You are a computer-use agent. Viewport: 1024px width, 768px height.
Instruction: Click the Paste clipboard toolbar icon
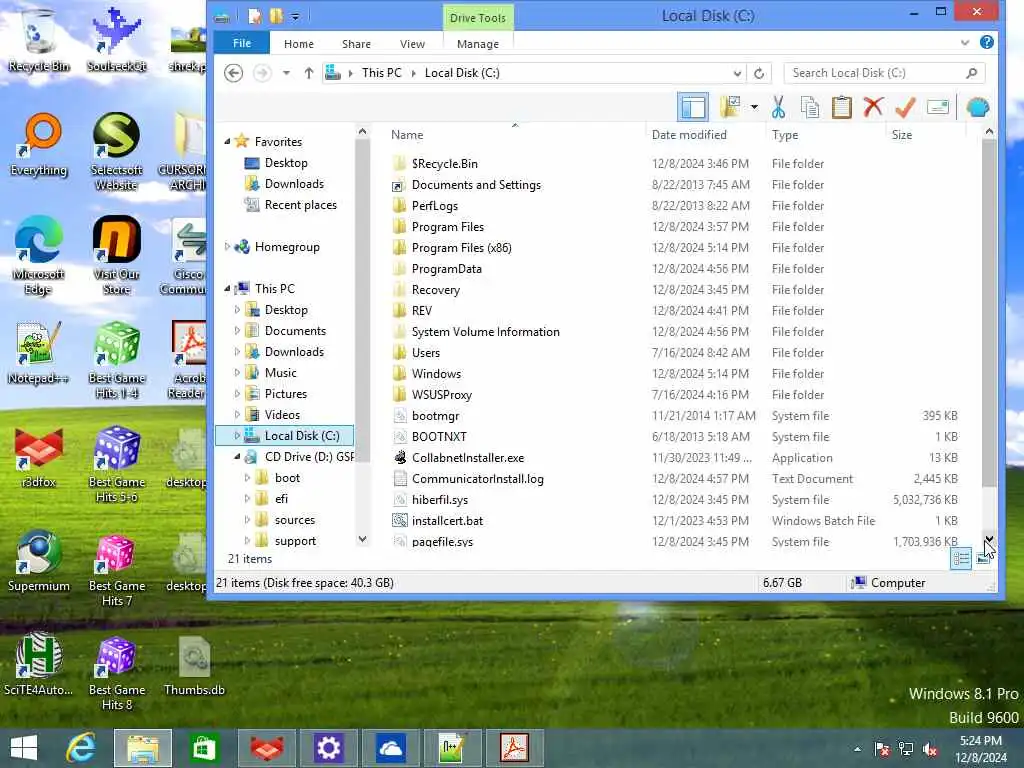pos(841,107)
